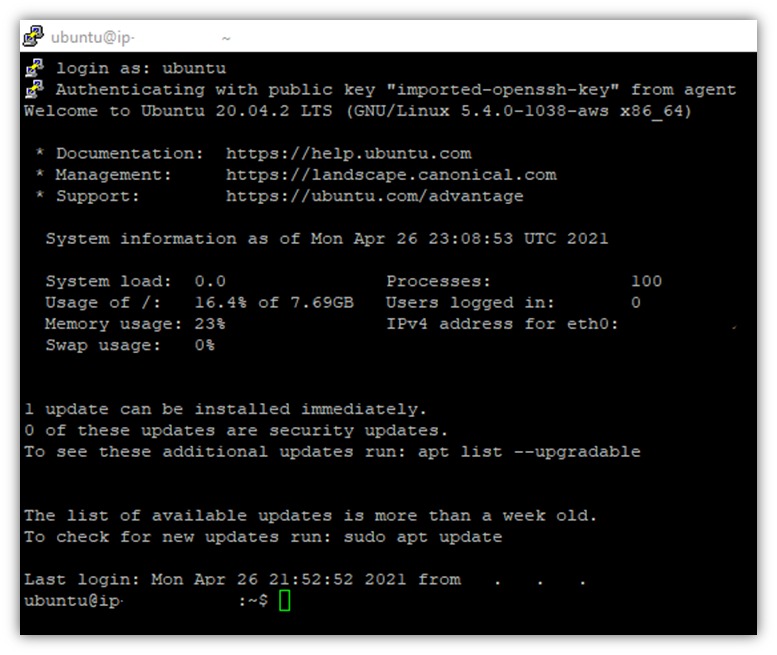Click the 'login as: ubuntu' text
777x655 pixels.
tap(141, 68)
